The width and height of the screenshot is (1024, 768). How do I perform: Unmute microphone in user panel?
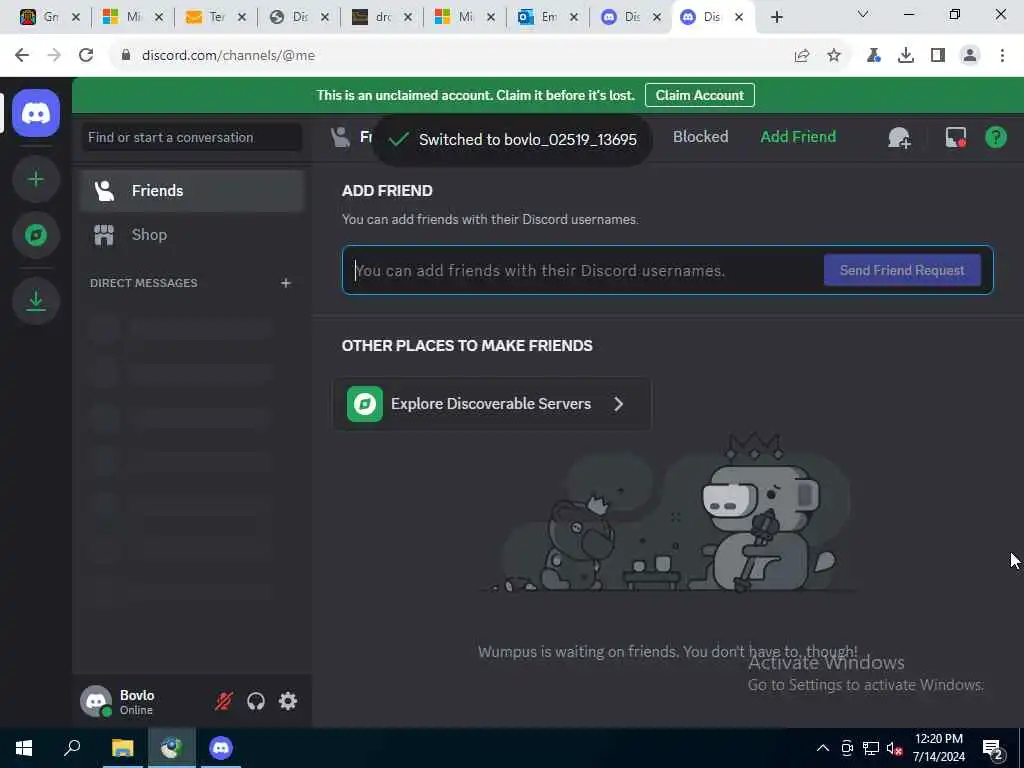click(224, 701)
